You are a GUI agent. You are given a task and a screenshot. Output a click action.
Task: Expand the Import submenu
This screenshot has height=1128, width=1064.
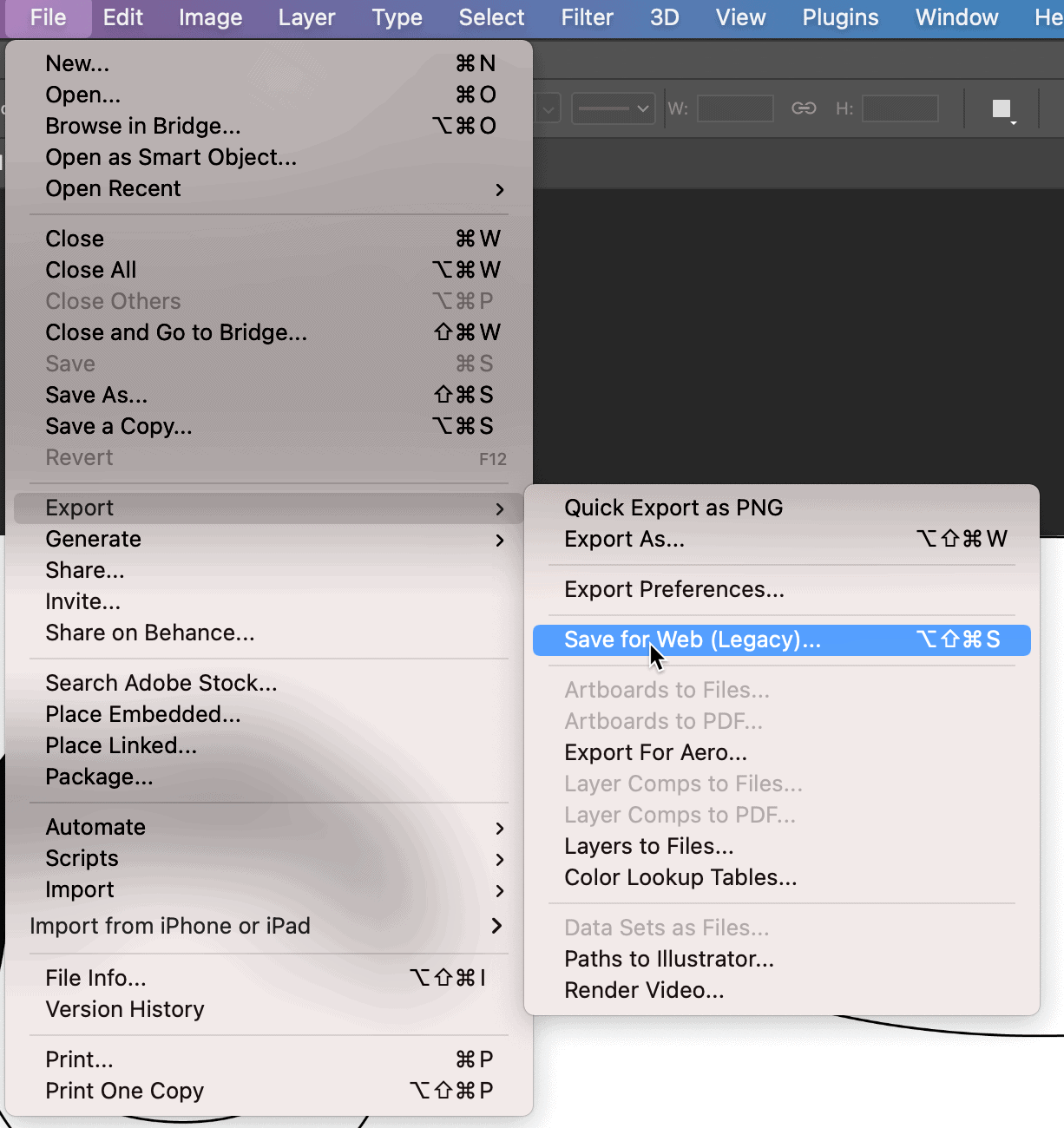[x=269, y=889]
